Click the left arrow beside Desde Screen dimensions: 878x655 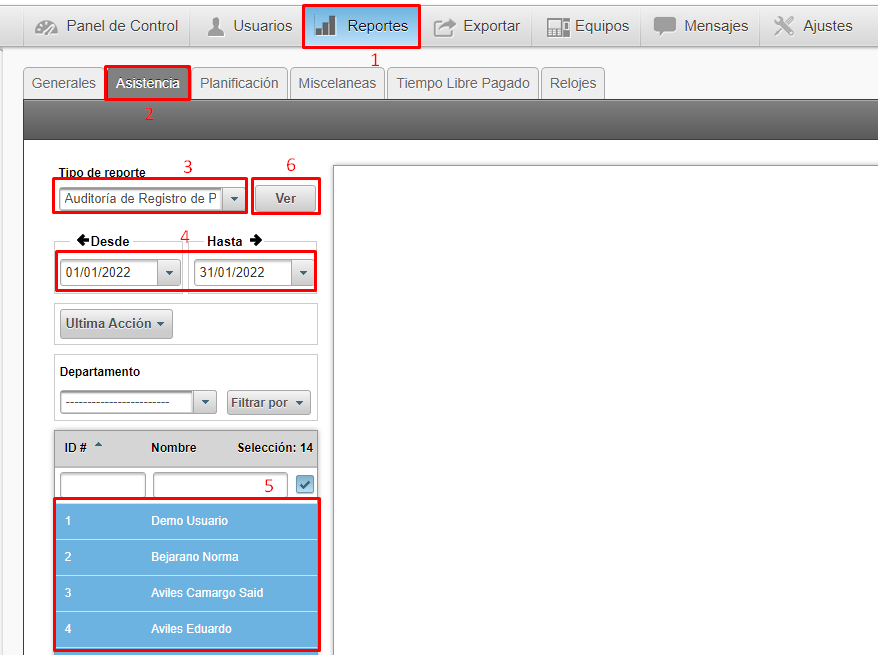pos(82,241)
